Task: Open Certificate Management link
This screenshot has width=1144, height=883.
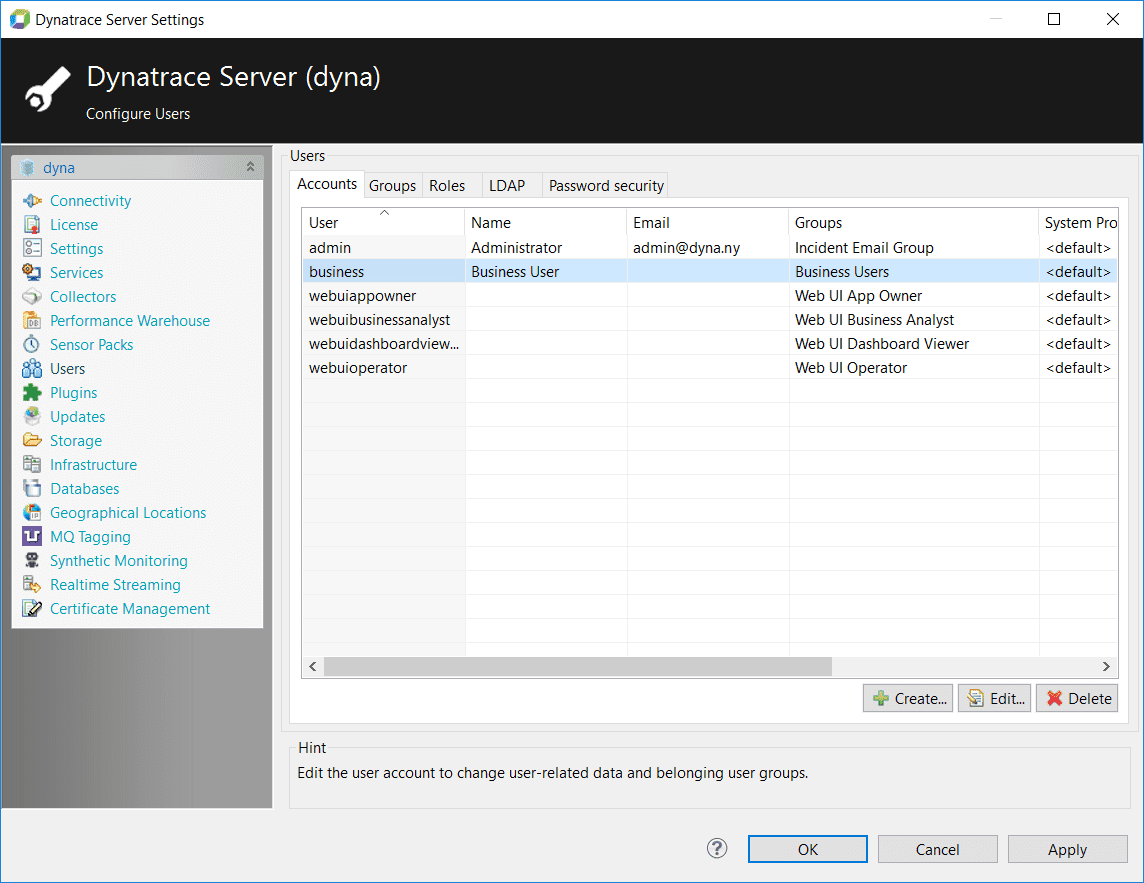Action: click(130, 609)
